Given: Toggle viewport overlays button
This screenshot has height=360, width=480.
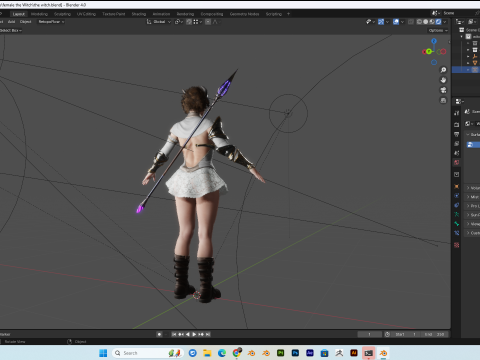Looking at the screenshot, I should tap(396, 22).
